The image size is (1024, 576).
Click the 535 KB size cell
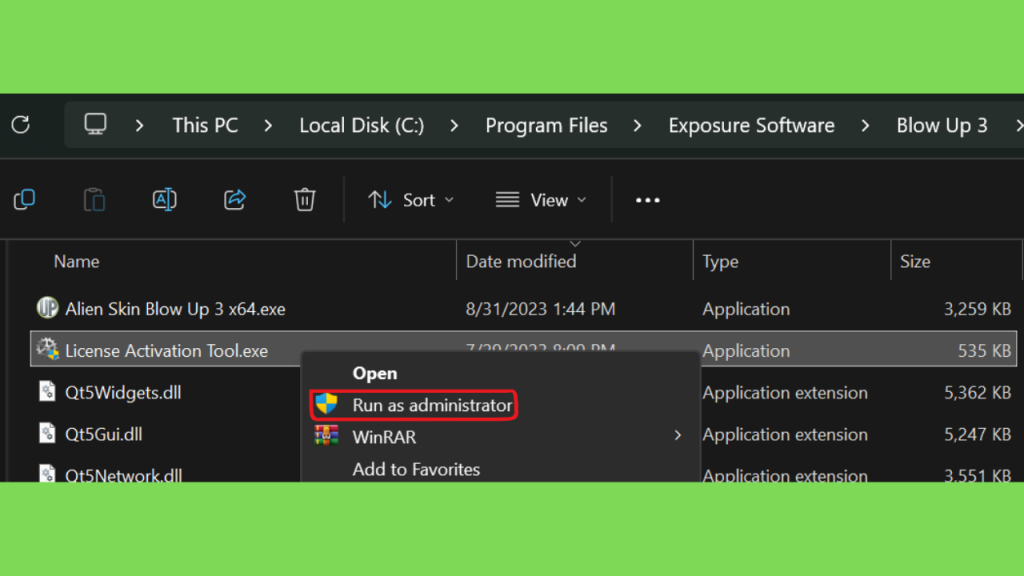[x=984, y=351]
